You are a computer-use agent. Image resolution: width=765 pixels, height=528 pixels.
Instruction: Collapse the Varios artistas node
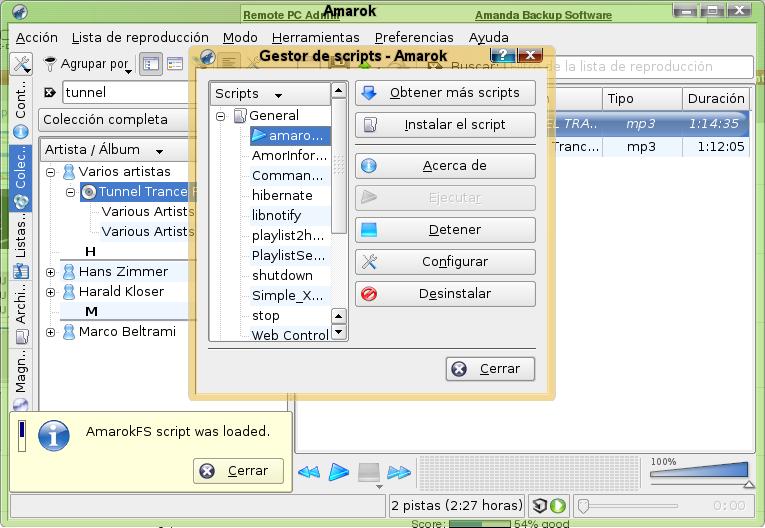pyautogui.click(x=50, y=172)
